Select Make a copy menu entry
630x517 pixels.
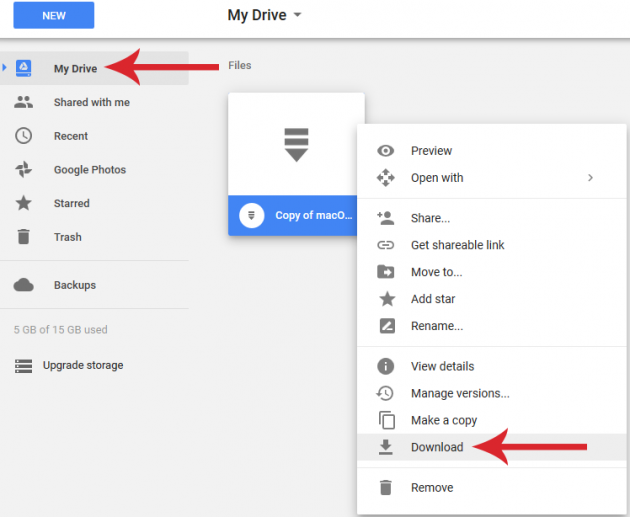pyautogui.click(x=443, y=420)
